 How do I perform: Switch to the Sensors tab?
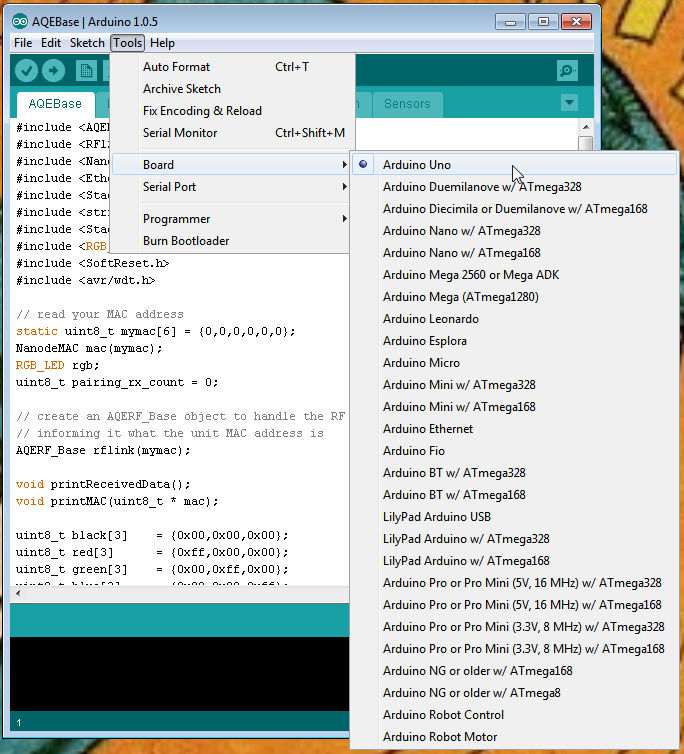(x=407, y=104)
